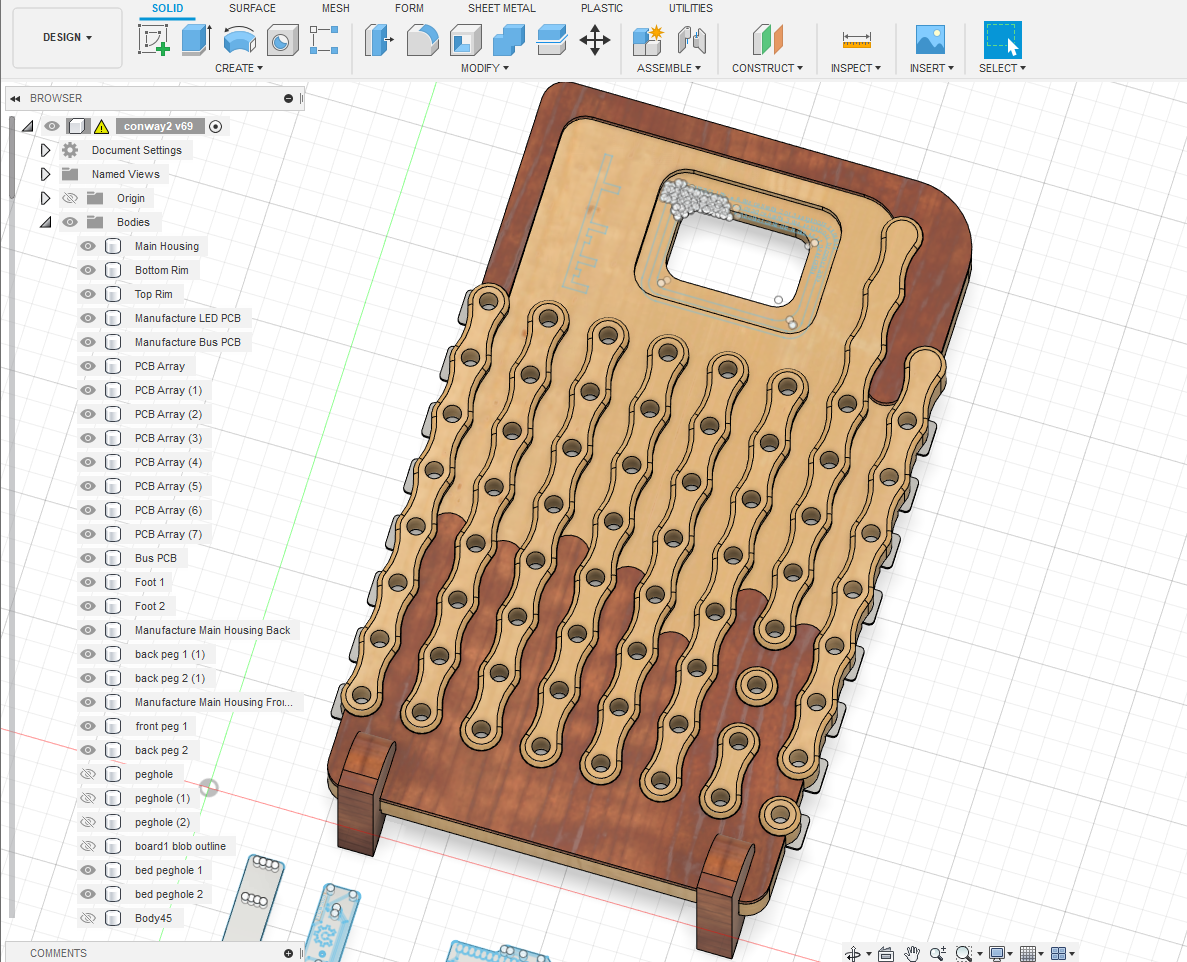
Task: Show the hidden Origin folder
Action: coord(70,198)
